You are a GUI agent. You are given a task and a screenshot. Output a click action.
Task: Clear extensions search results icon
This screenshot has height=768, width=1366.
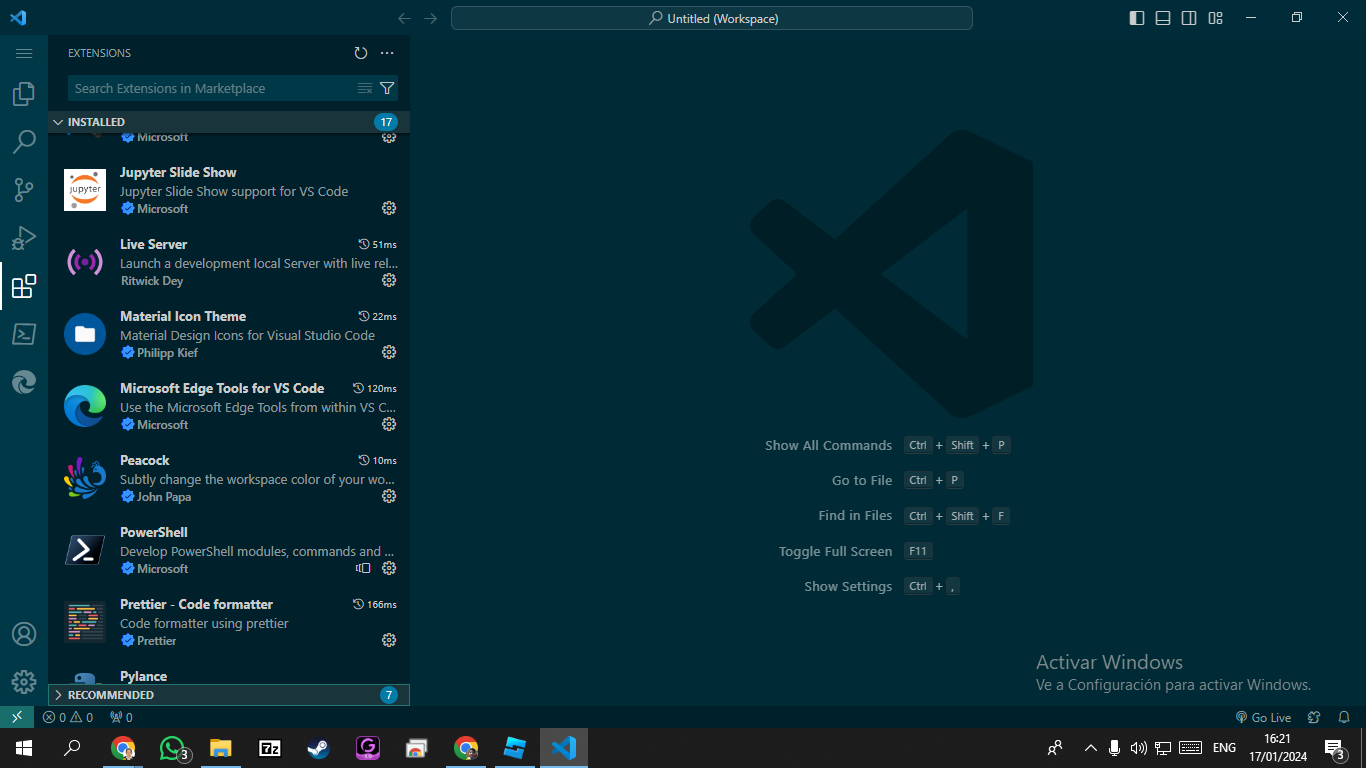(365, 88)
